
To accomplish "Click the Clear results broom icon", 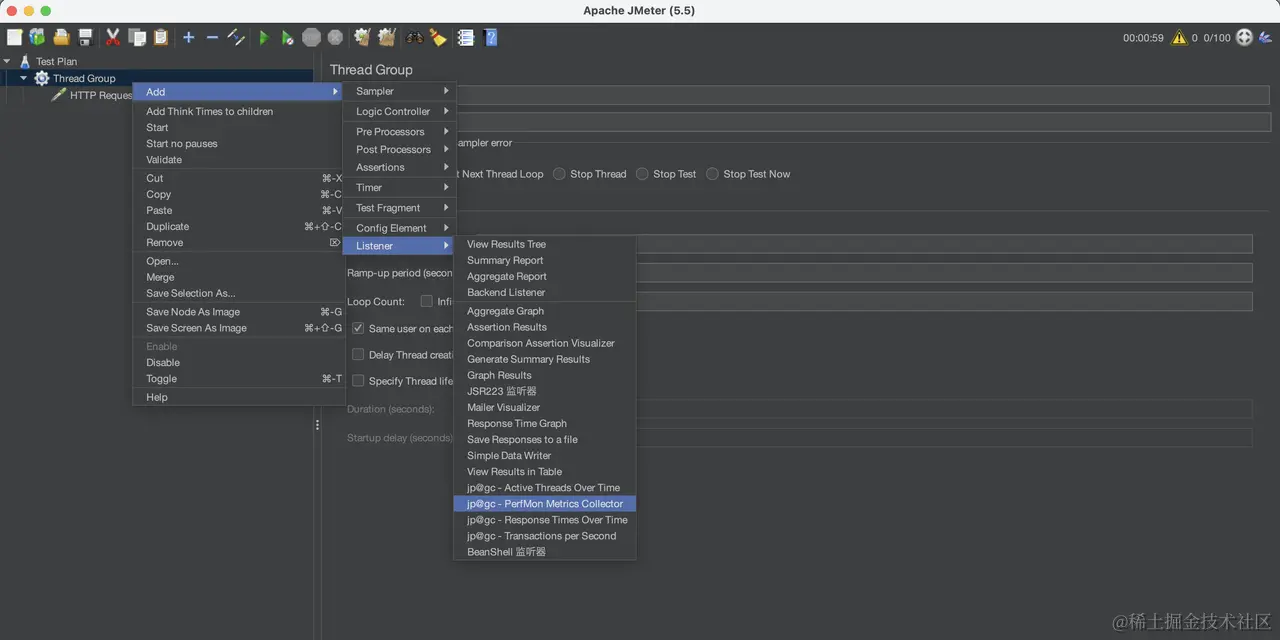I will [x=362, y=37].
